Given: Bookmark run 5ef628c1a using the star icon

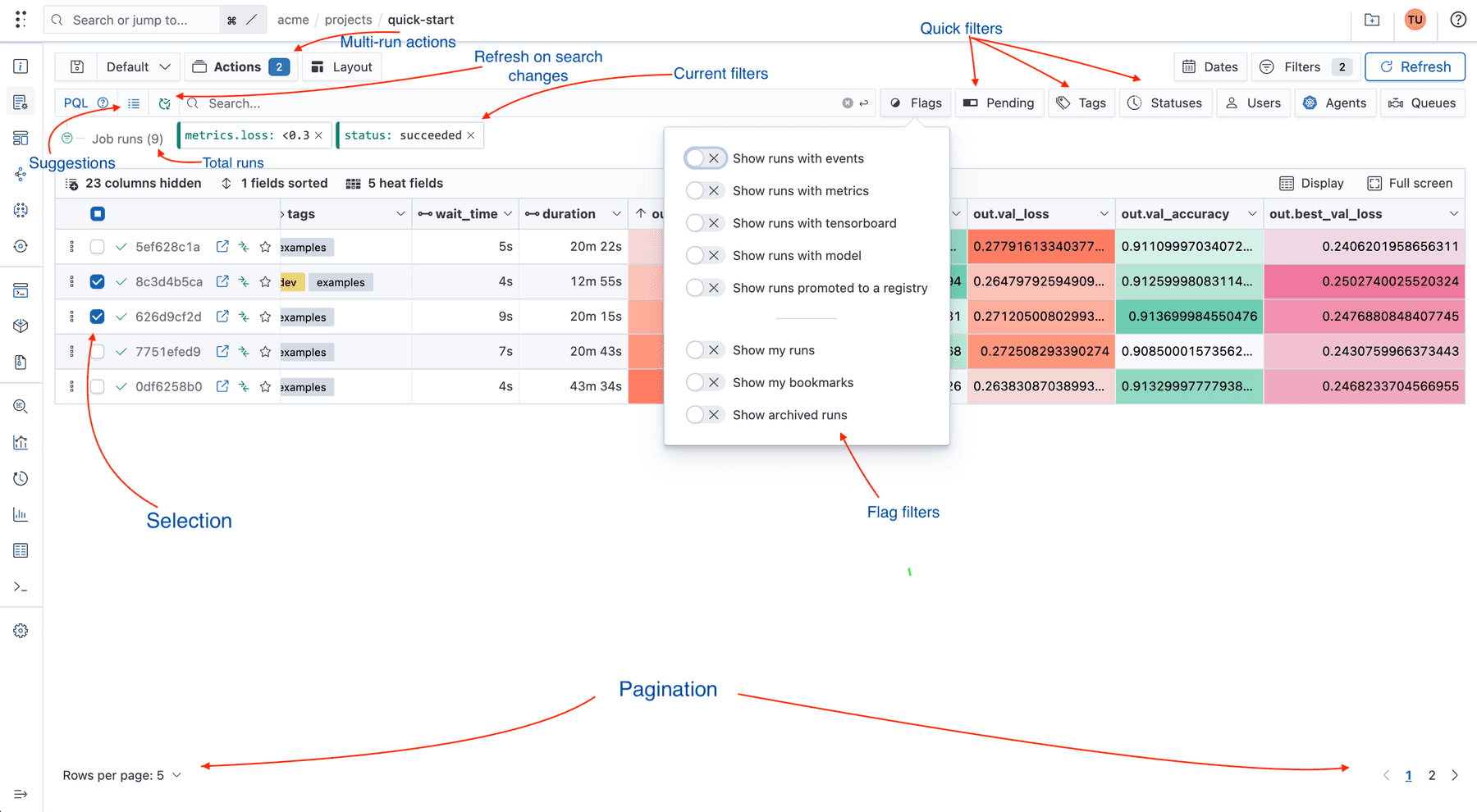Looking at the screenshot, I should click(x=265, y=246).
